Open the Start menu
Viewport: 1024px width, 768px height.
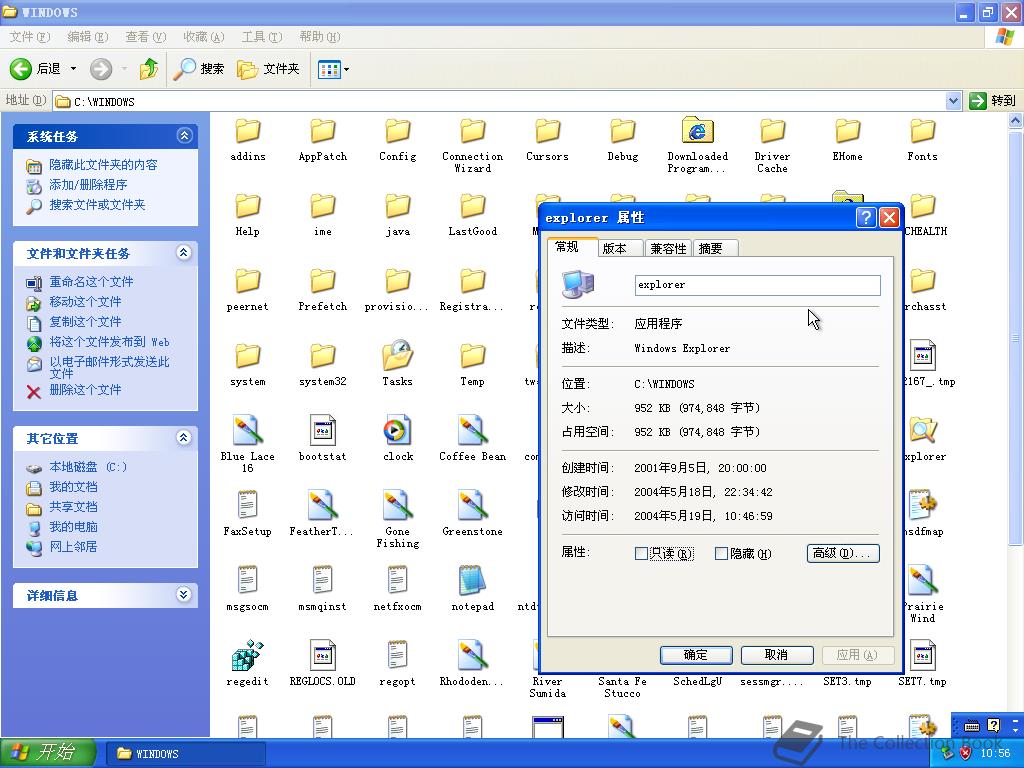[x=48, y=753]
